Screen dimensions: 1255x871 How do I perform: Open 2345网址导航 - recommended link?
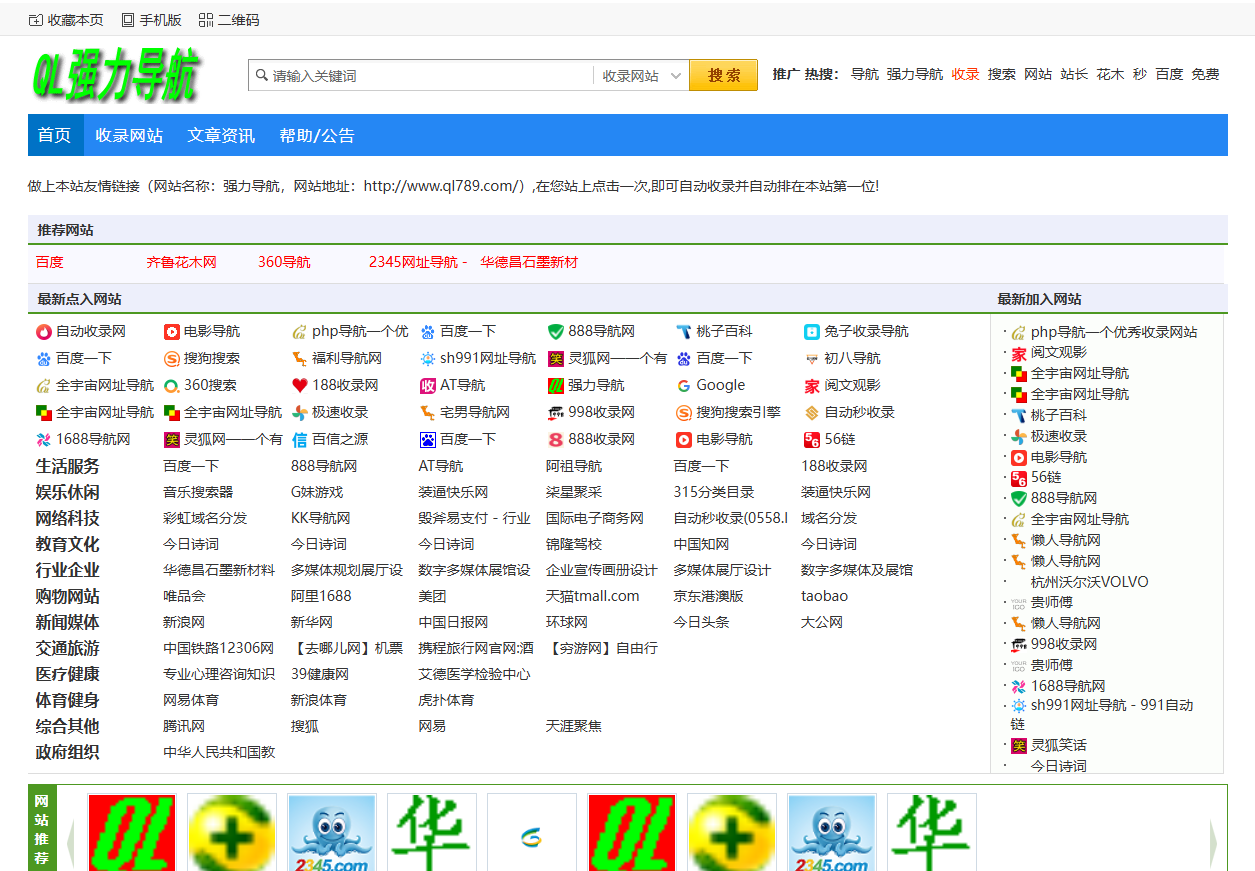418,263
